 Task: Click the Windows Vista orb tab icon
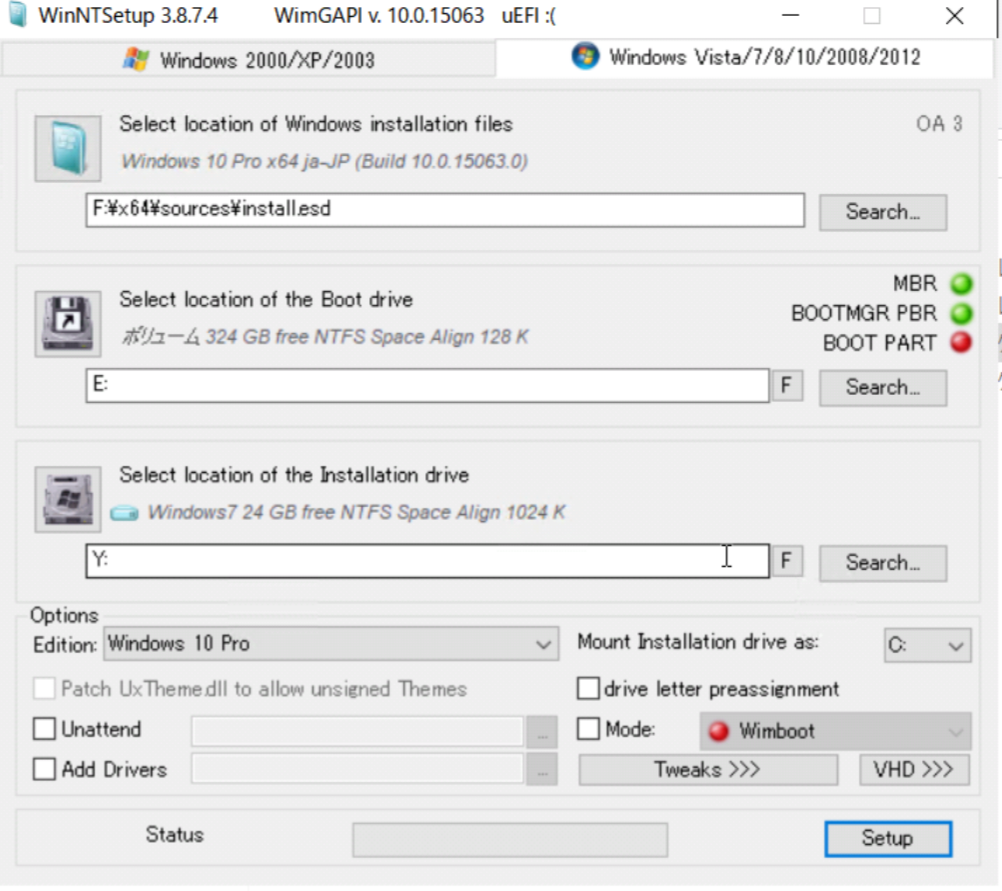pyautogui.click(x=585, y=56)
